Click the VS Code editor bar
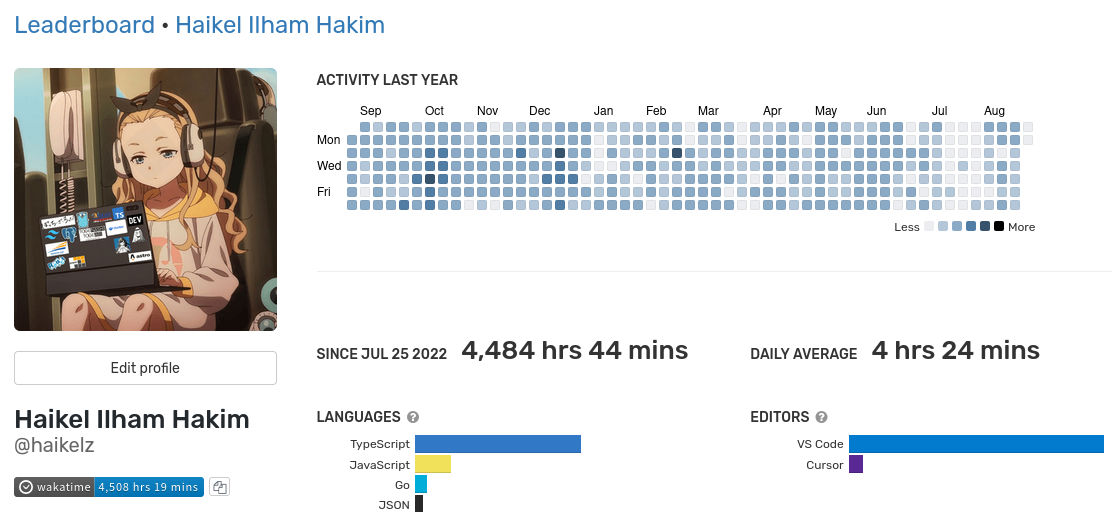1112x512 pixels. click(x=977, y=444)
